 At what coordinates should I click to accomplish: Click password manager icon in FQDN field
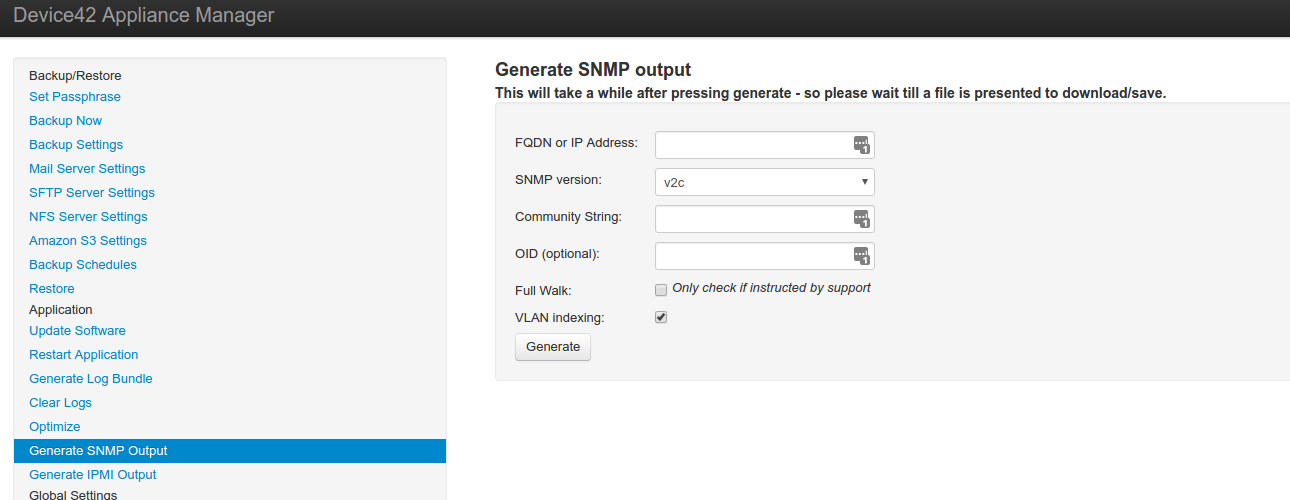pos(862,145)
